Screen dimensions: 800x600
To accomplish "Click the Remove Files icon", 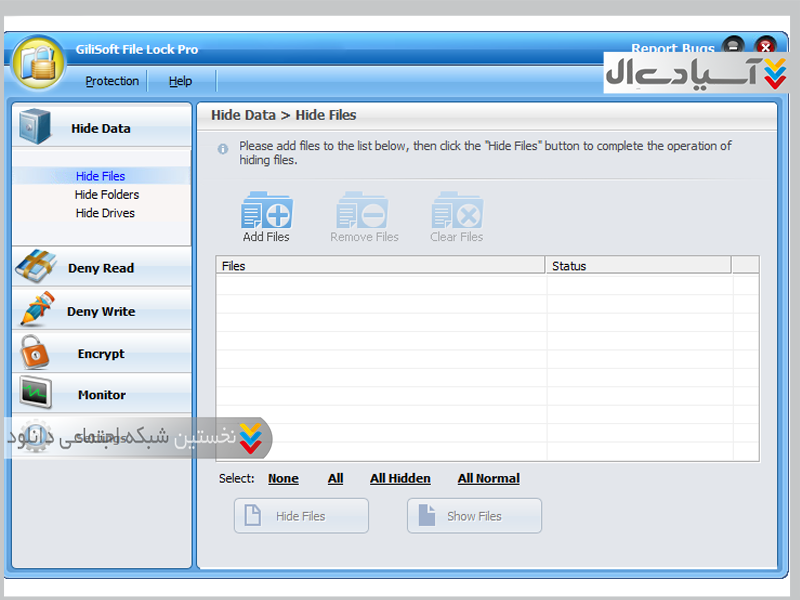I will point(362,211).
